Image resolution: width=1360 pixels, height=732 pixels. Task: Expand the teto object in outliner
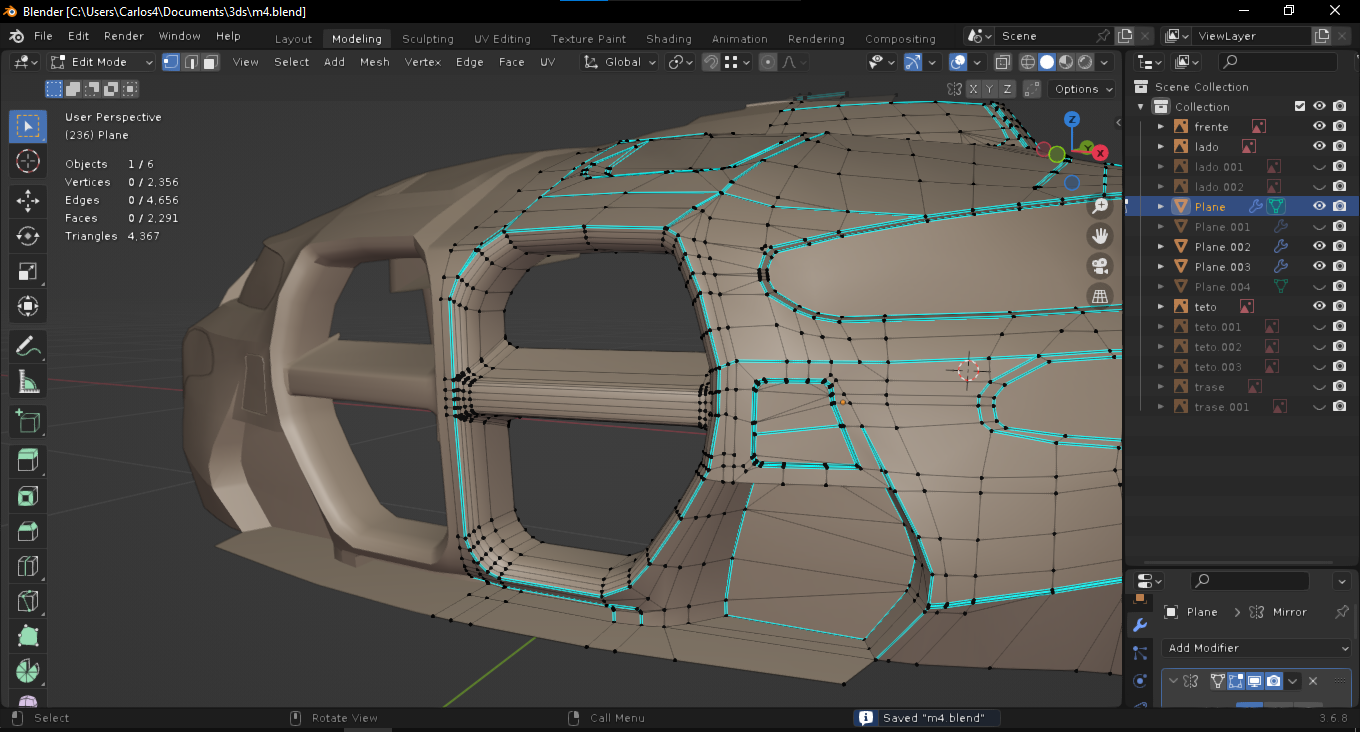point(1160,307)
